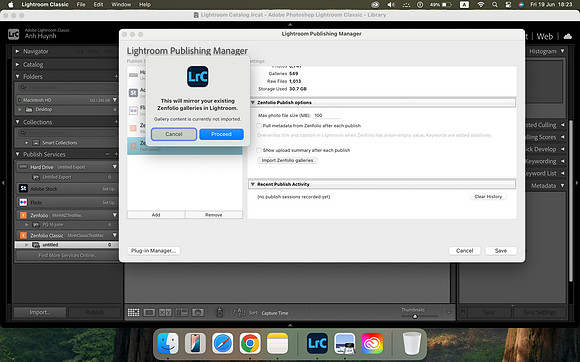Collapse the Collections panel
This screenshot has height=362, width=580.
click(x=17, y=122)
